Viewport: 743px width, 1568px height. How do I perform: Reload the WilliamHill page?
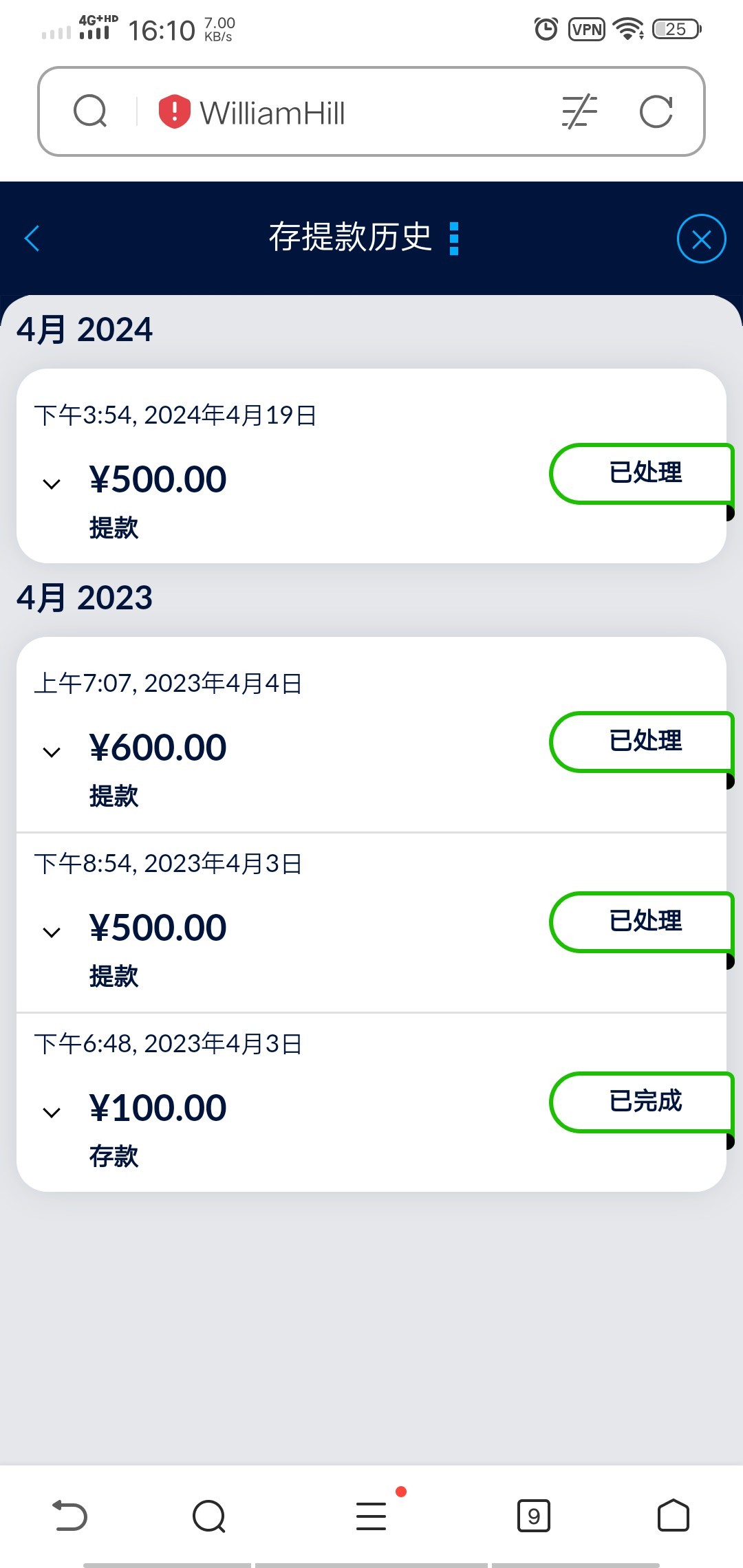coord(656,111)
